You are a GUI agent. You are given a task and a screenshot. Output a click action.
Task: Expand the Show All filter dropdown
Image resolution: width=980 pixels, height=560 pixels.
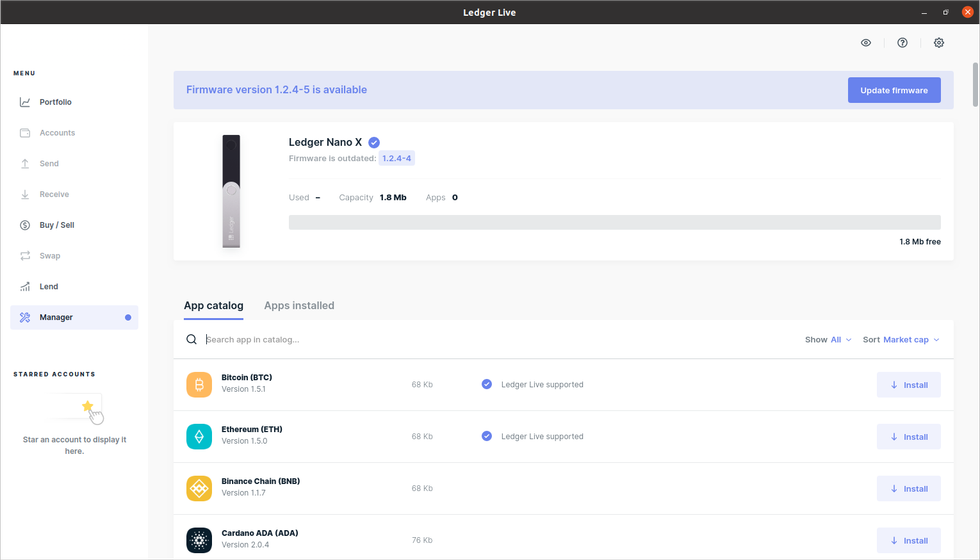click(x=840, y=340)
